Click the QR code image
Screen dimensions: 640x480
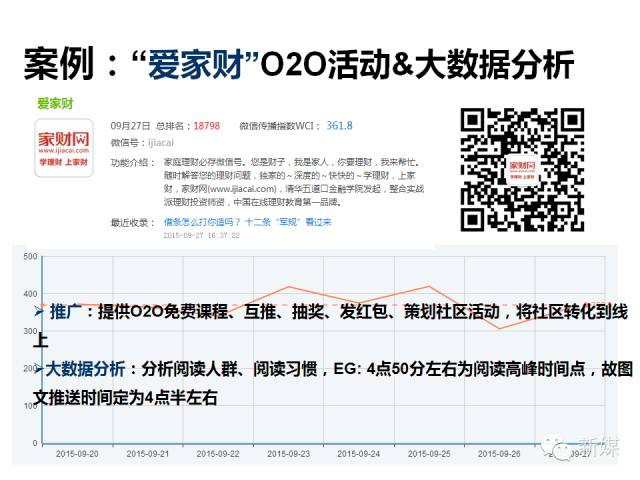click(522, 170)
